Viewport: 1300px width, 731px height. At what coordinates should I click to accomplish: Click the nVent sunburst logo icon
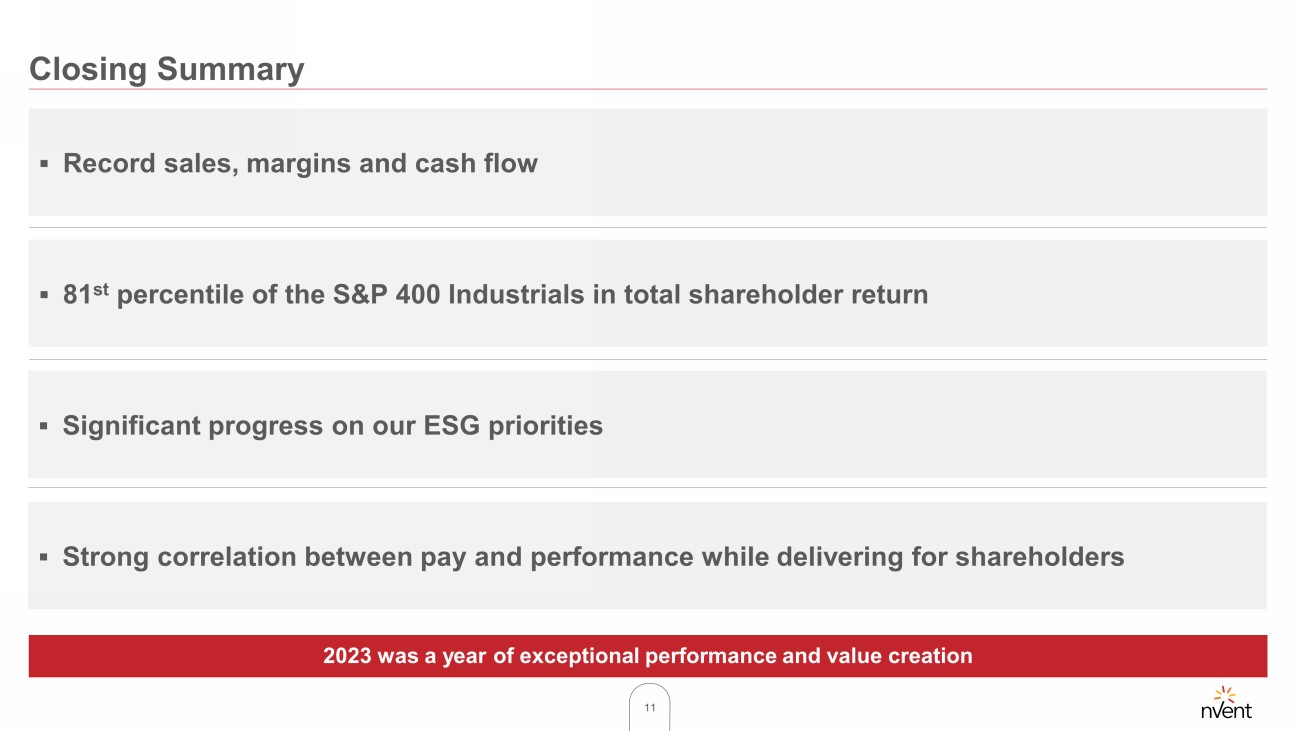[1224, 693]
